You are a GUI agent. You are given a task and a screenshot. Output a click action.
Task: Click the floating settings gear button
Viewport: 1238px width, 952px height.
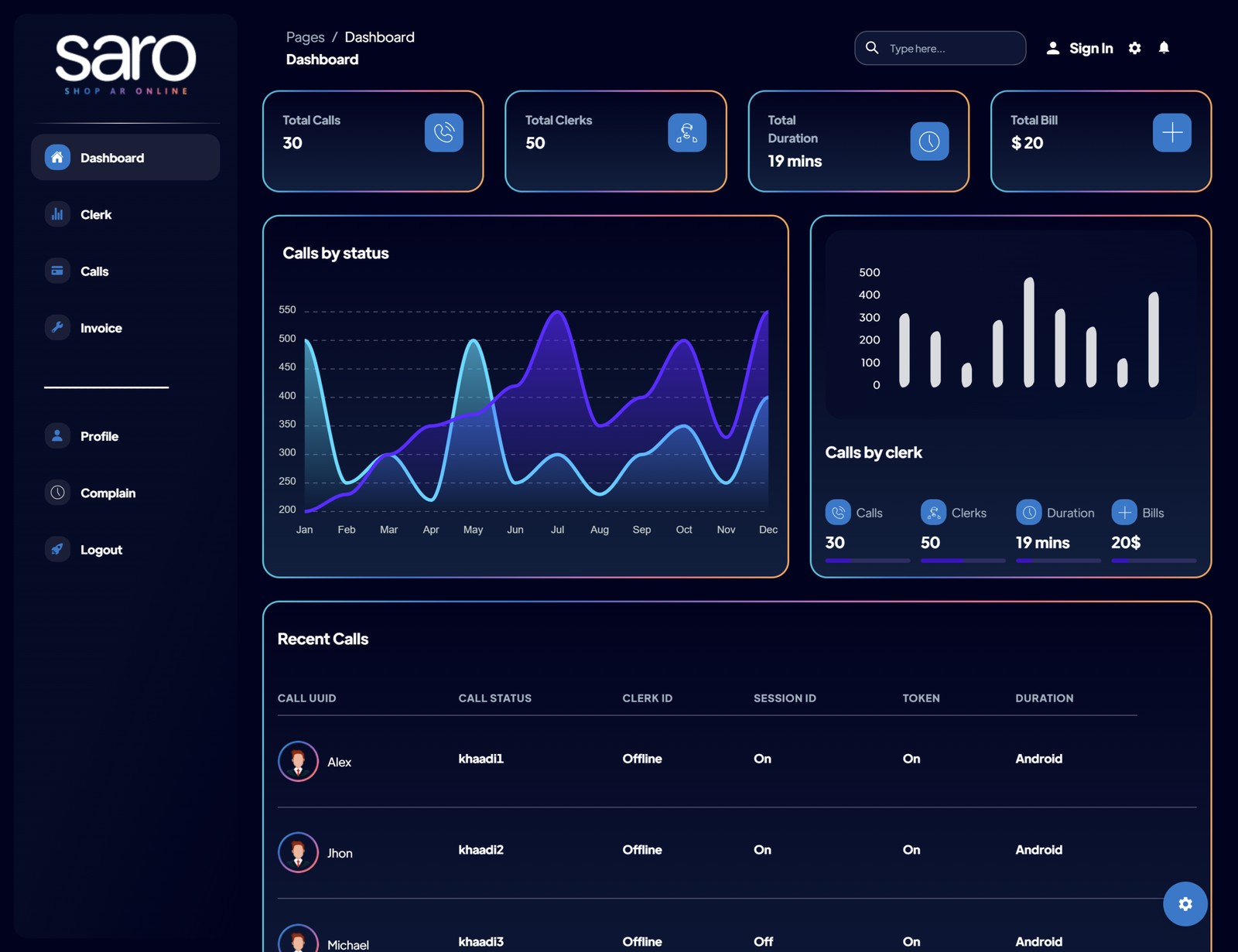tap(1185, 903)
